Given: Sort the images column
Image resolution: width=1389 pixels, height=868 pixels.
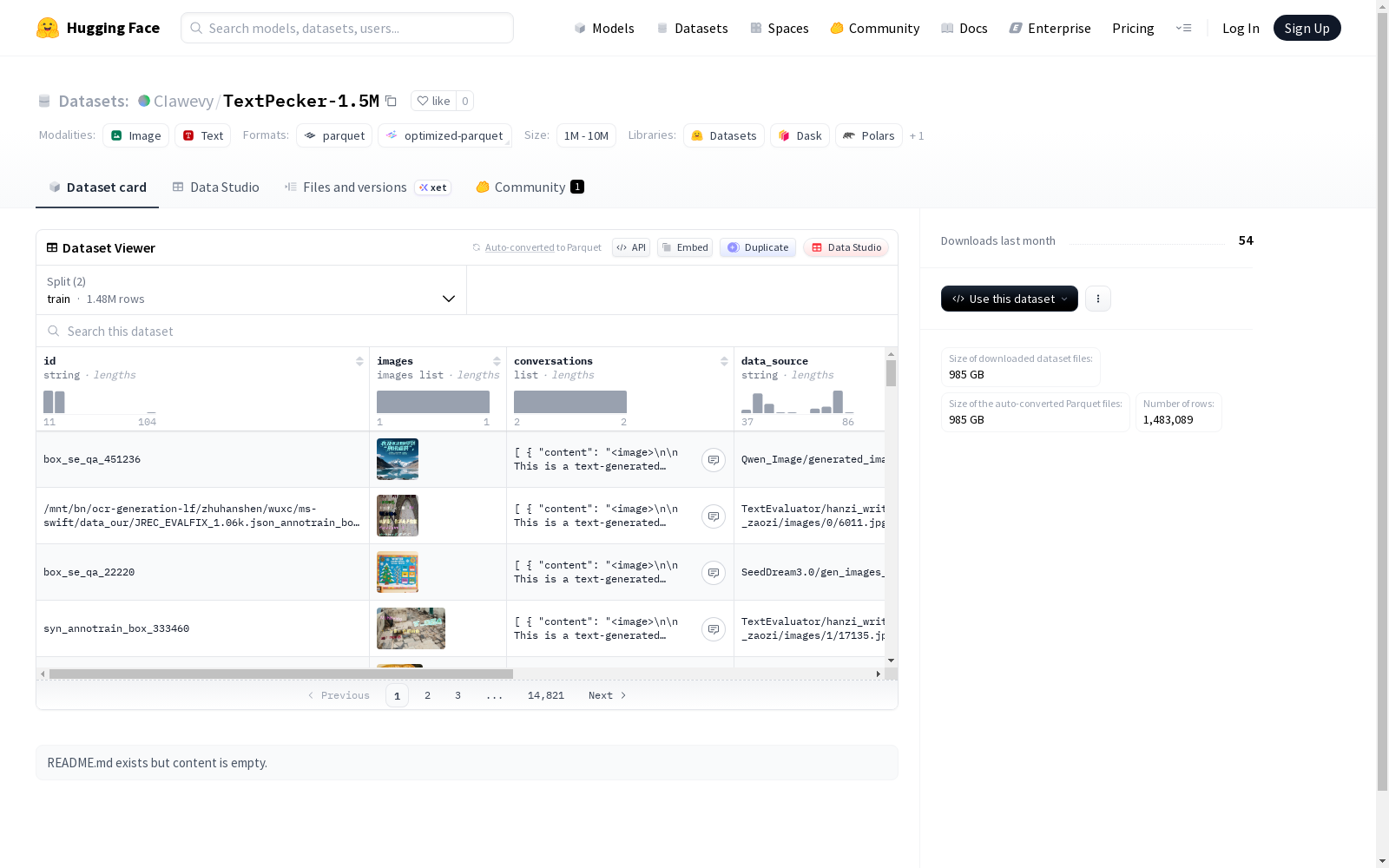Looking at the screenshot, I should coord(497,361).
